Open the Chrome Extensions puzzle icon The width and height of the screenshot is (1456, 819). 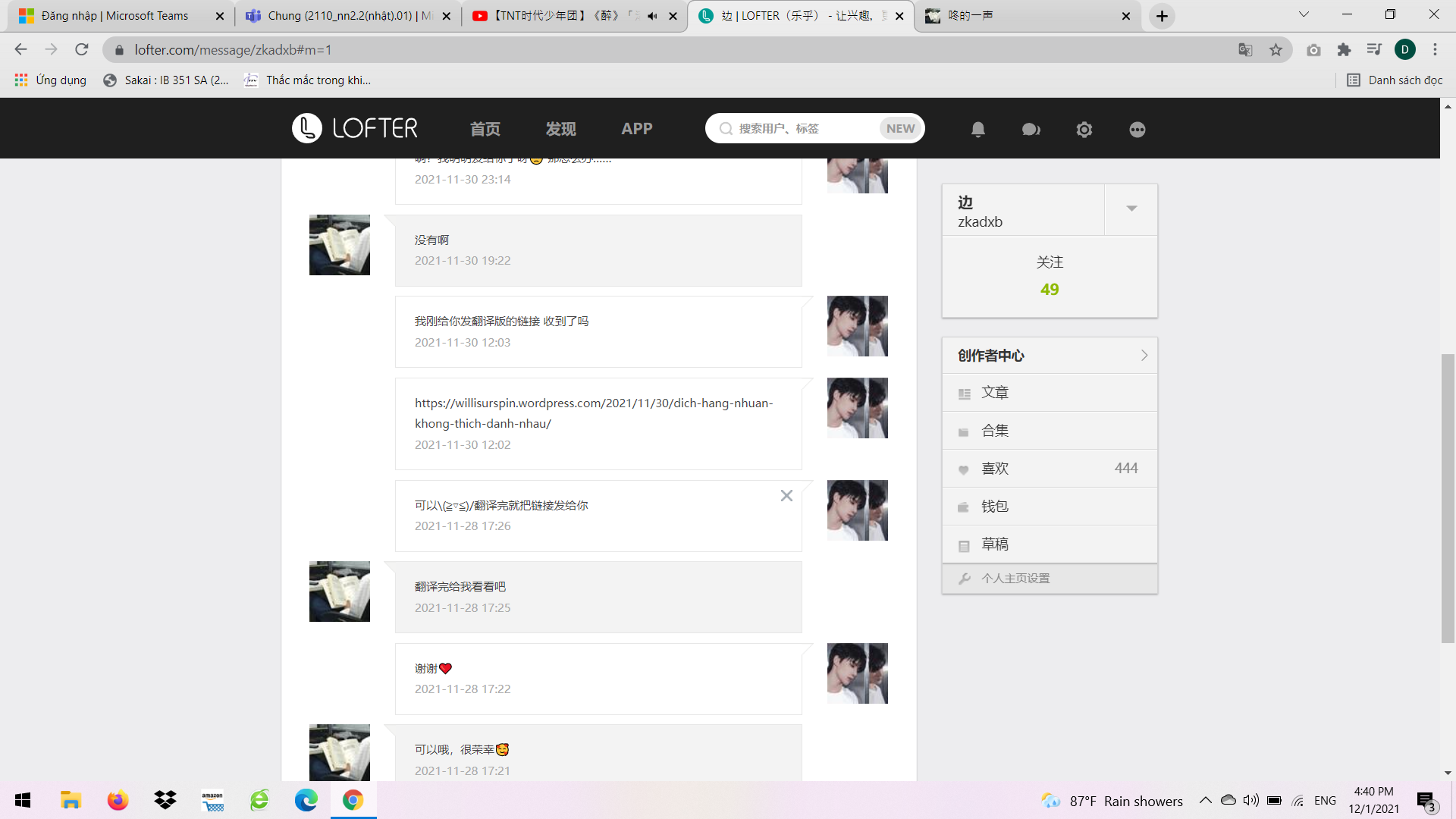pyautogui.click(x=1344, y=50)
